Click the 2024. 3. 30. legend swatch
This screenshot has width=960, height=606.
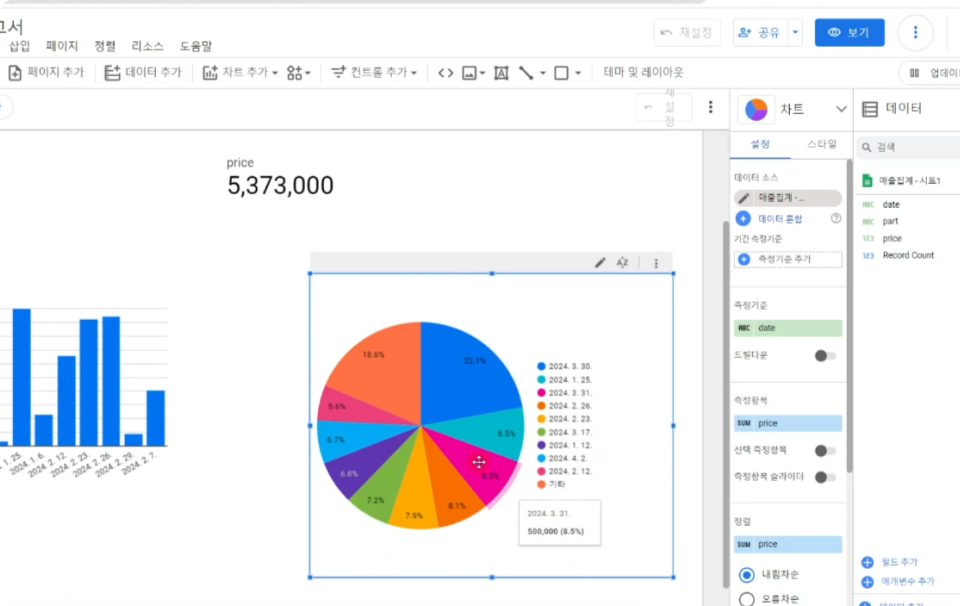541,366
